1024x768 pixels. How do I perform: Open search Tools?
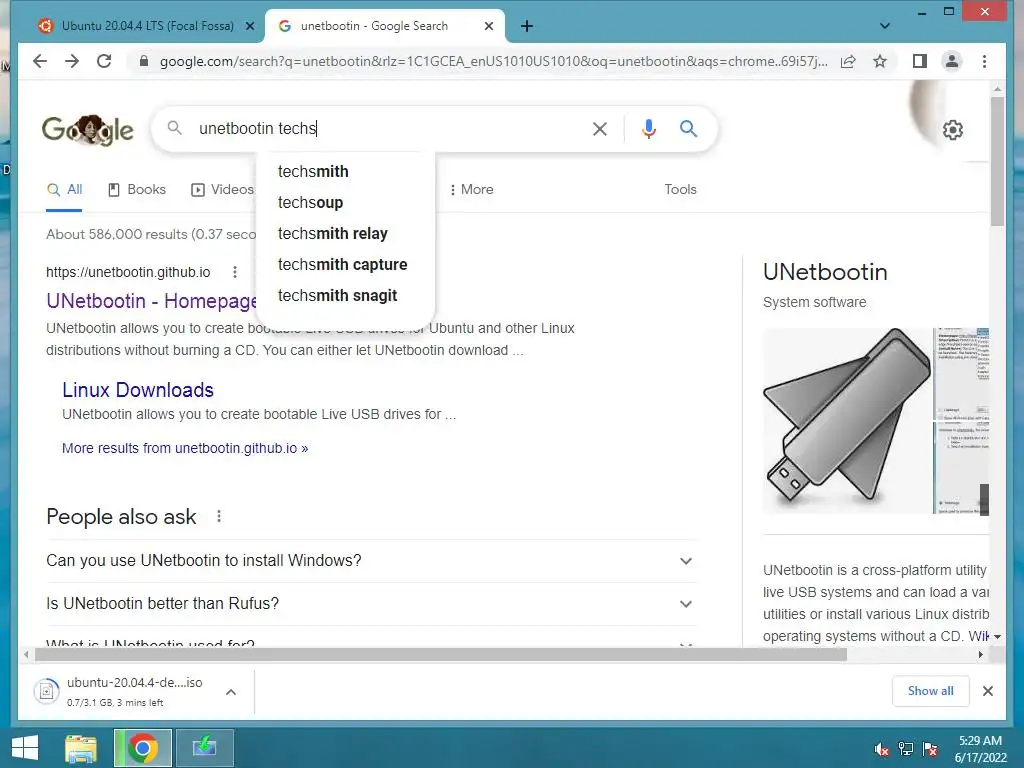pyautogui.click(x=680, y=189)
